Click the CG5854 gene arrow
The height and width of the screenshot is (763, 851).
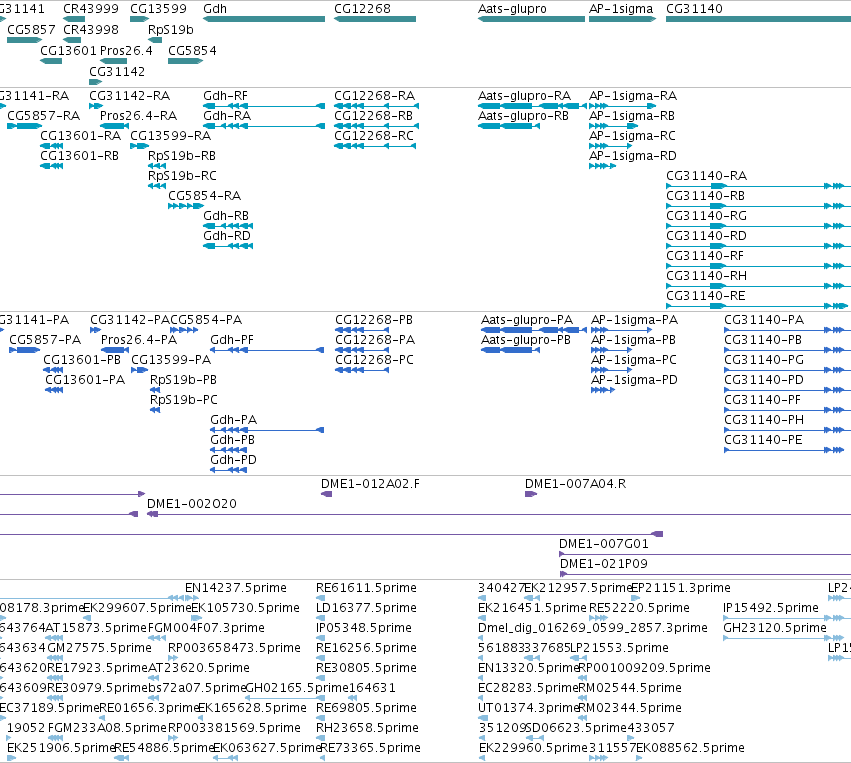pos(186,61)
